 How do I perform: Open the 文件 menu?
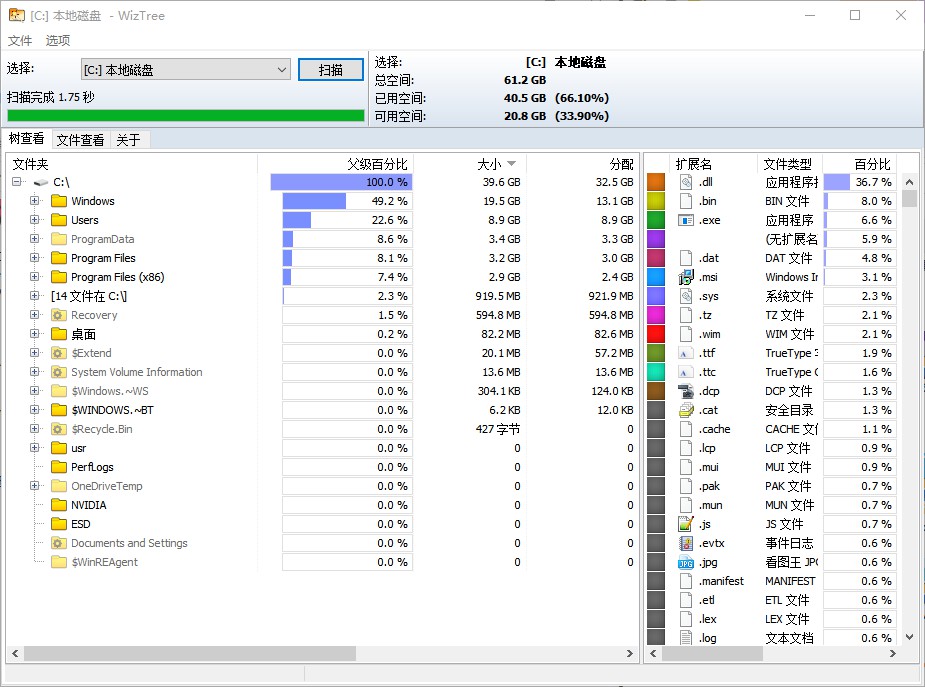point(19,40)
